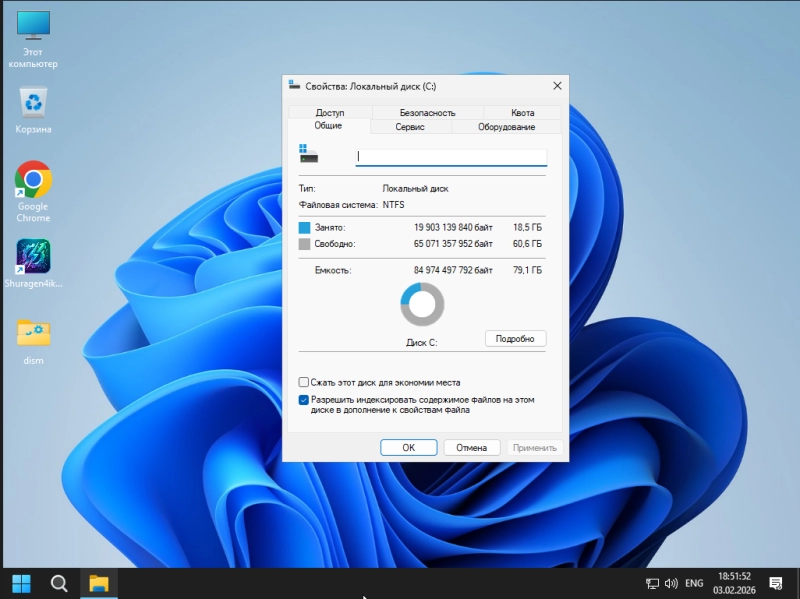This screenshot has height=599, width=800.
Task: Switch to the Доступ tab
Action: click(x=329, y=113)
